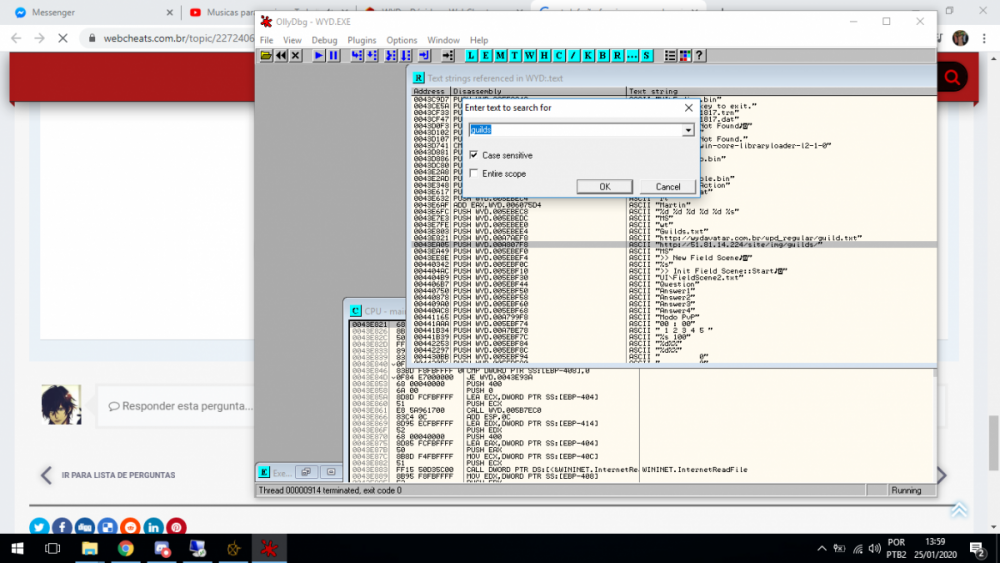The image size is (1000, 563).
Task: Show Source with the S icon
Action: point(647,55)
